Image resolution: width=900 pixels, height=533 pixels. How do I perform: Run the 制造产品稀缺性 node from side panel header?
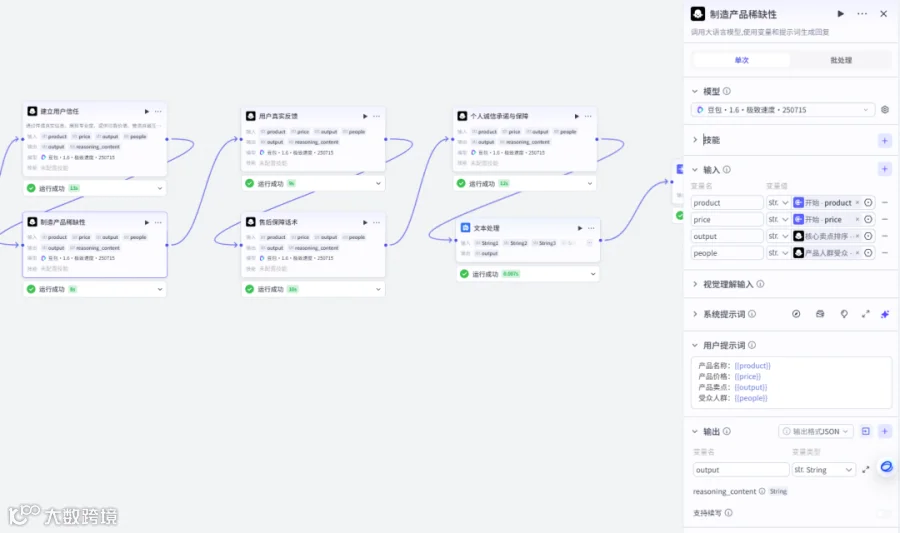[840, 14]
